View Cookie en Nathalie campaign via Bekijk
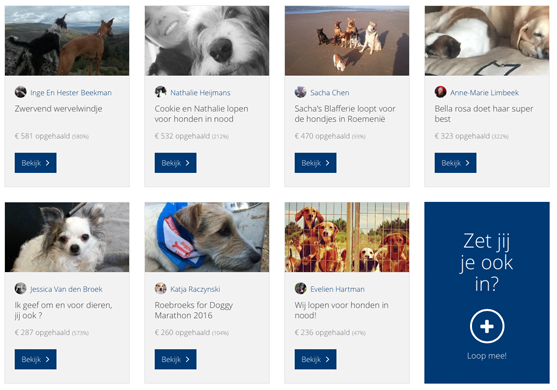 pos(175,163)
